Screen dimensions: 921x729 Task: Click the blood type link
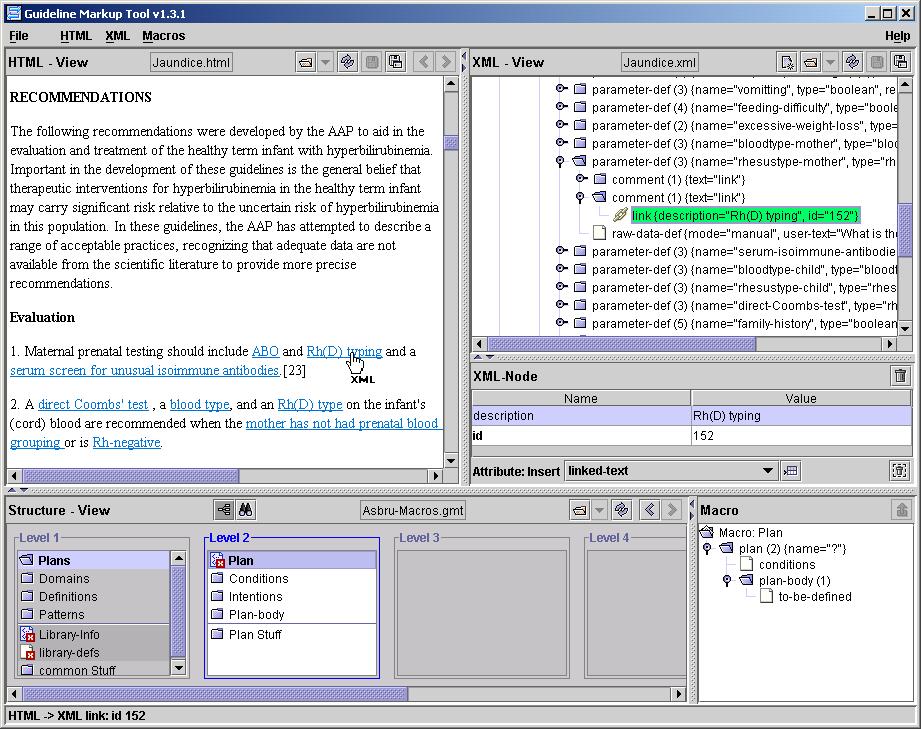point(199,404)
